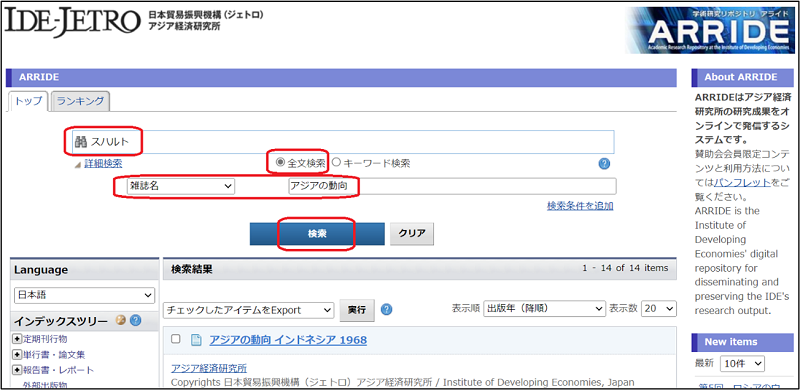Click the アジアの動向 condition input field
Viewport: 800px width, 390px height.
pyautogui.click(x=452, y=186)
